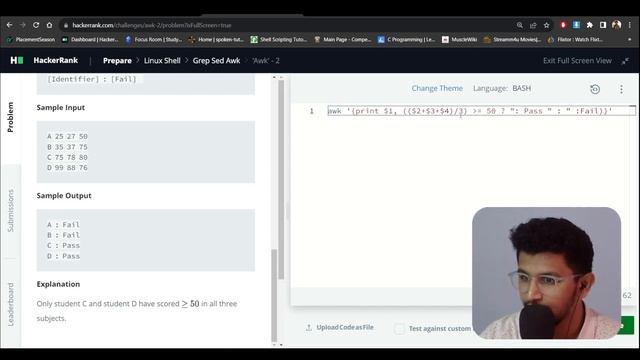
Task: Click line number 1 in the editor gutter
Action: [x=311, y=111]
